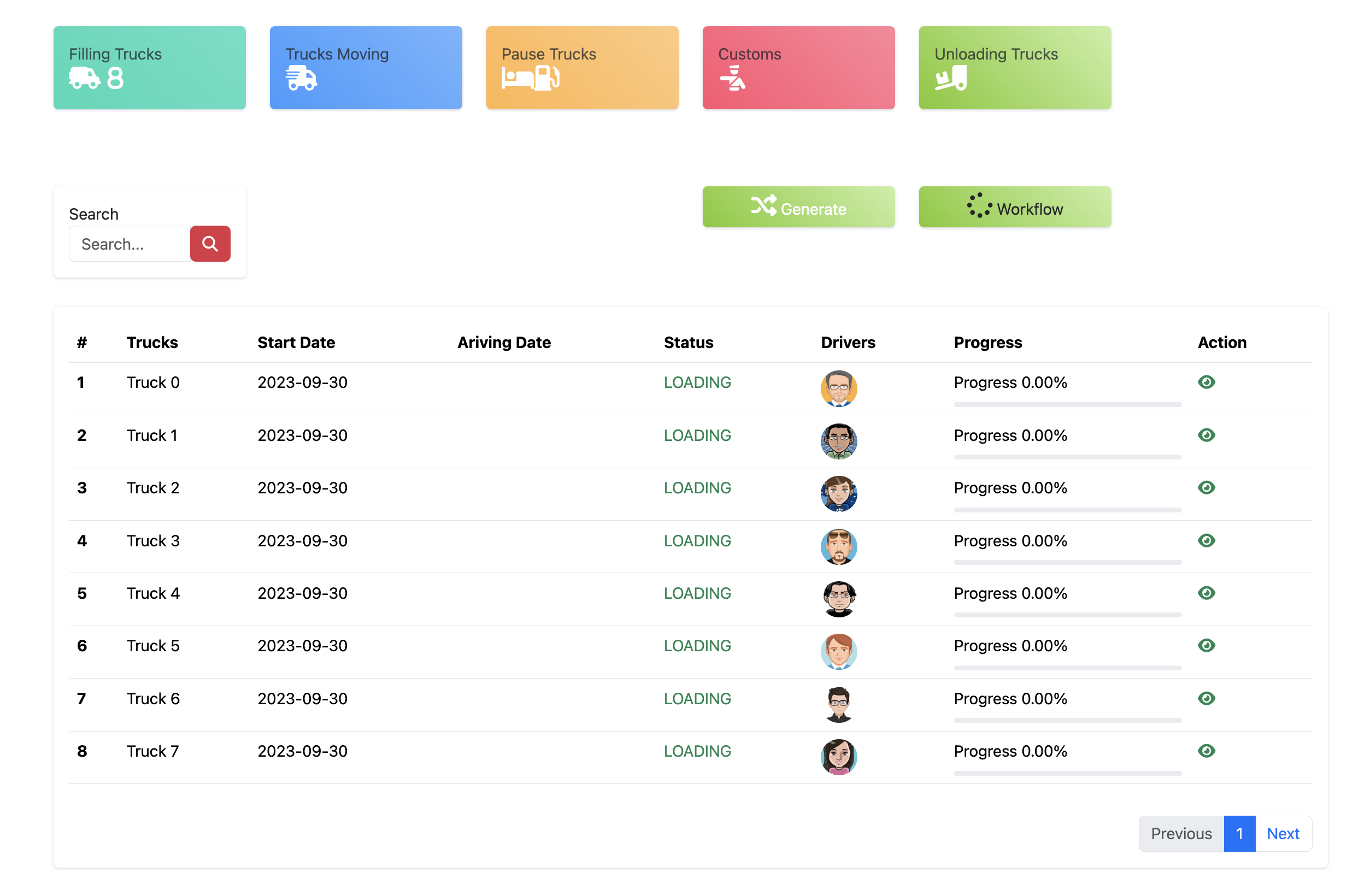The width and height of the screenshot is (1353, 896).
Task: Click the Truck 6 driver avatar
Action: point(839,705)
